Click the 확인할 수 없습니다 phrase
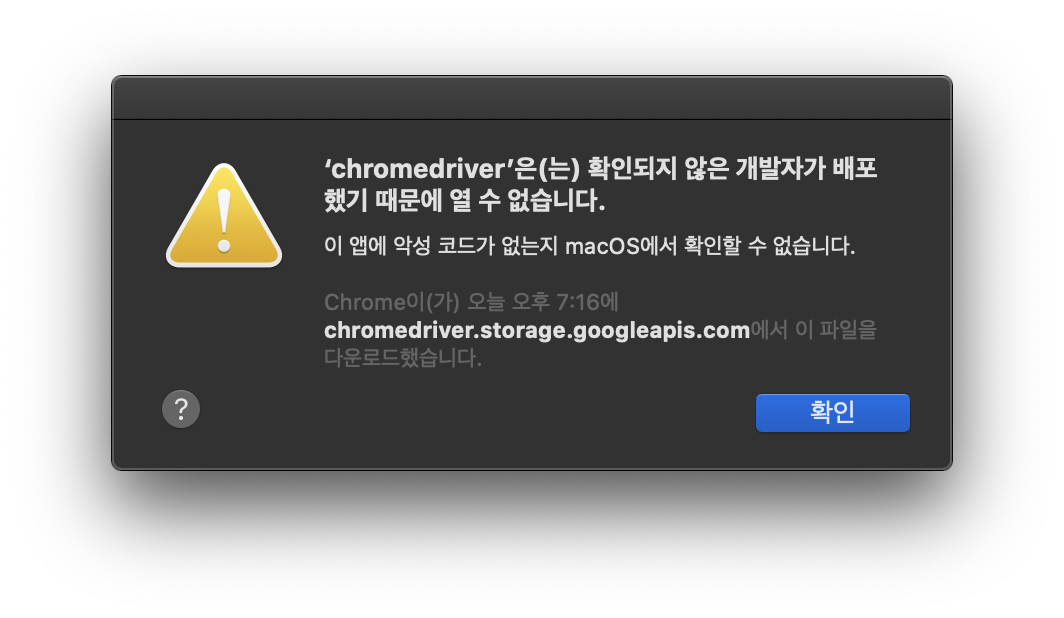Image resolution: width=1064 pixels, height=618 pixels. coord(769,246)
